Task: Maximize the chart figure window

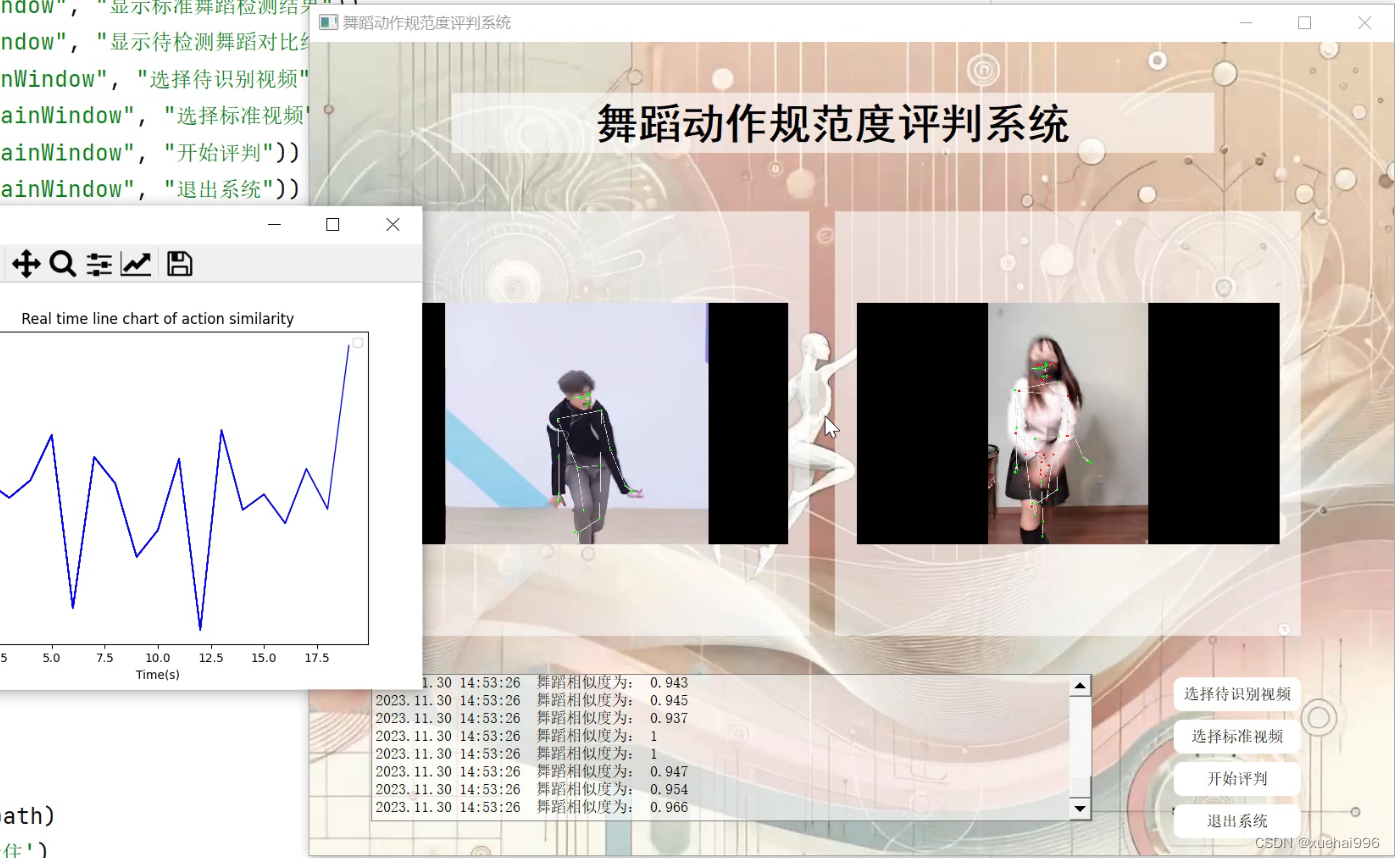Action: 333,225
